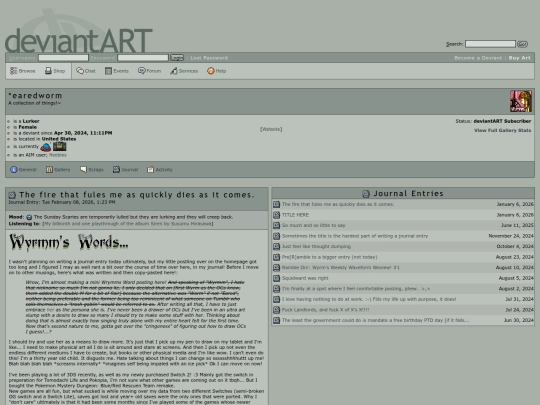Viewport: 540px width, 405px height.
Task: Click the search Go button
Action: pyautogui.click(x=522, y=44)
